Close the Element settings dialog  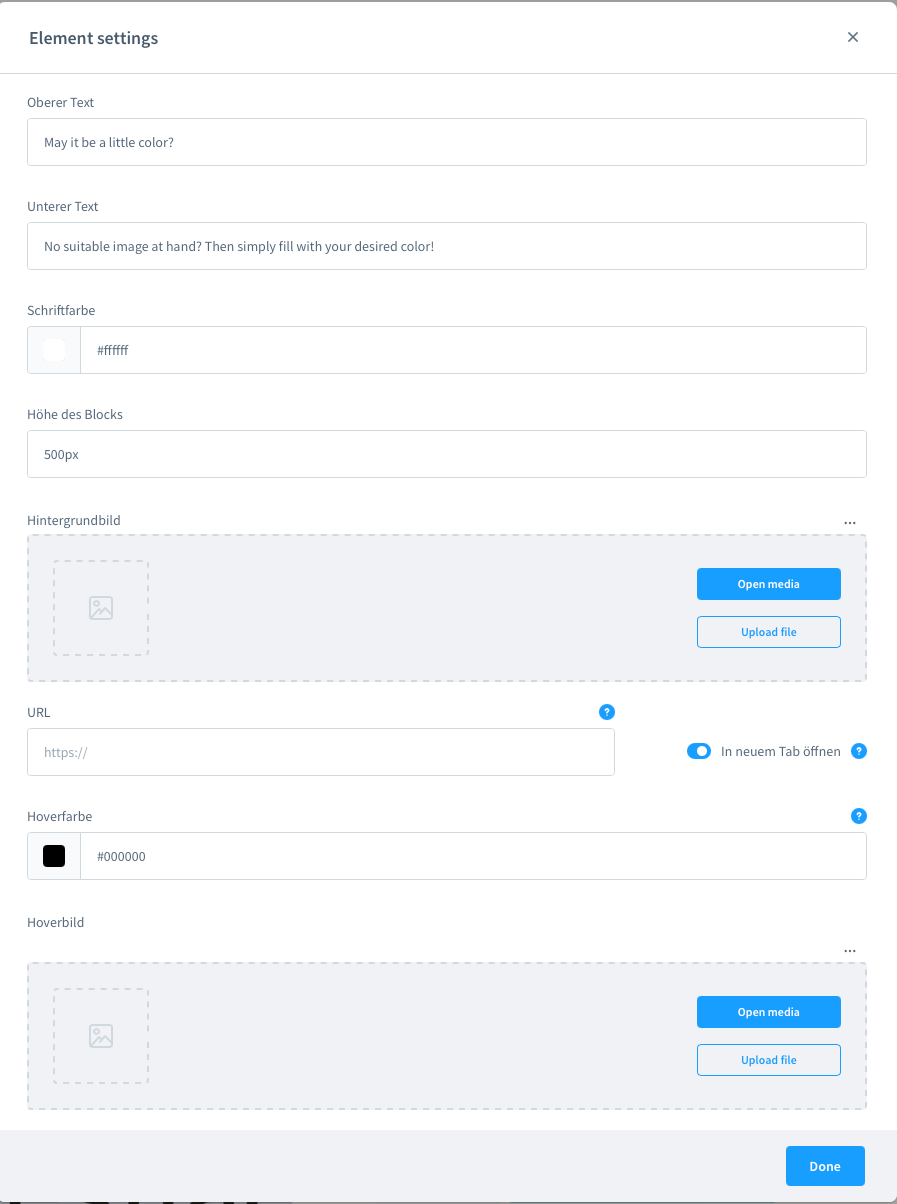pos(853,37)
